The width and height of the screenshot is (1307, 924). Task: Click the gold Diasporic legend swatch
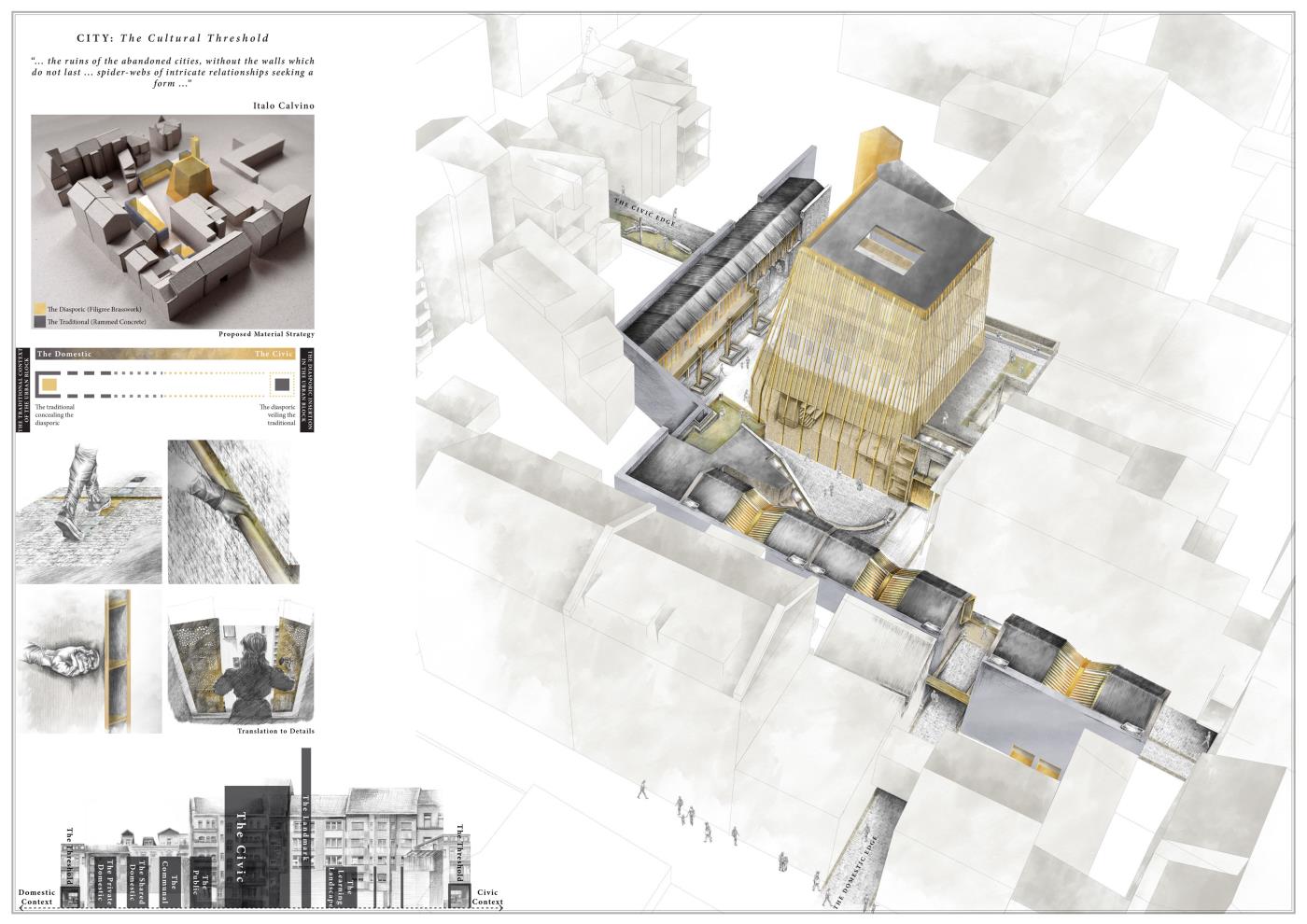pos(39,308)
